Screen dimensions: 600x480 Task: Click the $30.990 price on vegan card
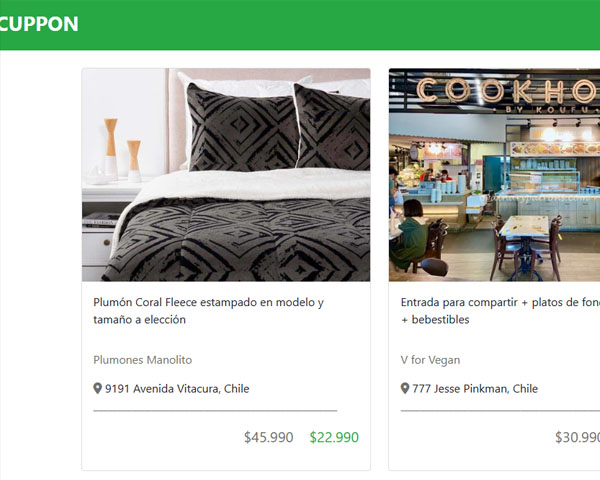pos(577,437)
